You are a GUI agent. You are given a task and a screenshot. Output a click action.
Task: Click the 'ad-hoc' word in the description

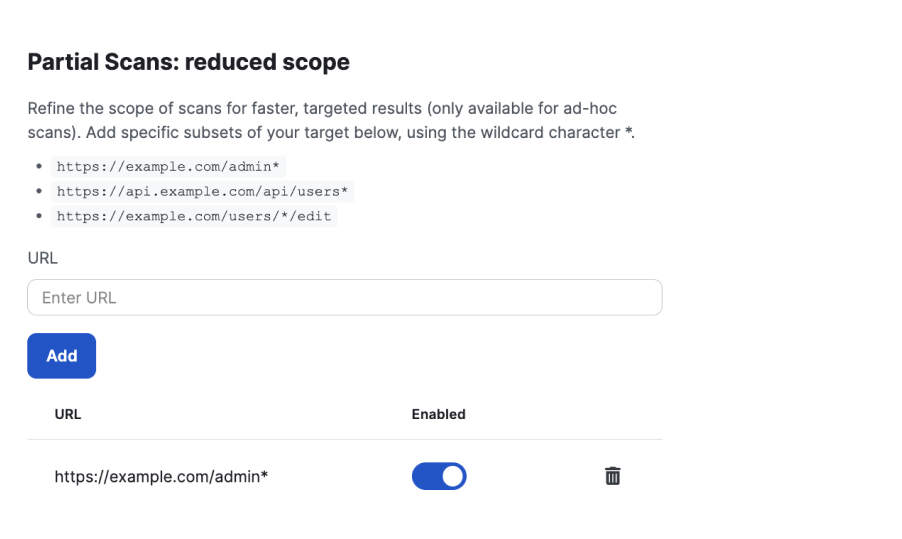click(600, 108)
